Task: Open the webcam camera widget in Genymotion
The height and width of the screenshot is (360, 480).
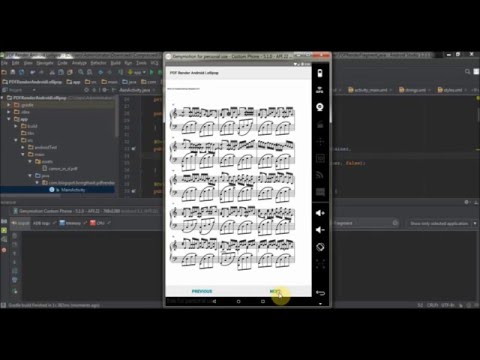Action: click(320, 107)
